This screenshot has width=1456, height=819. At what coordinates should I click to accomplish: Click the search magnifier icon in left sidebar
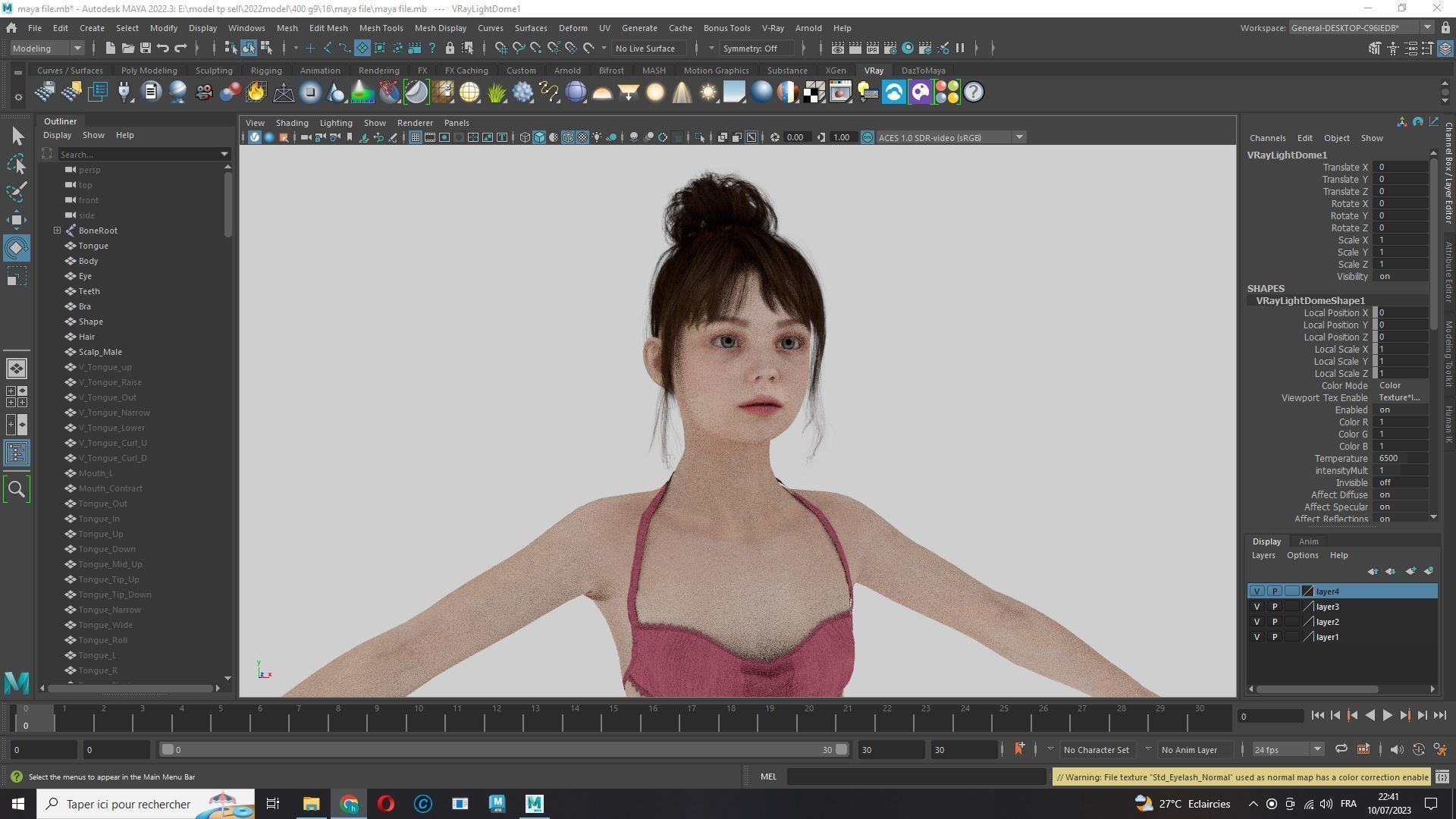(17, 490)
